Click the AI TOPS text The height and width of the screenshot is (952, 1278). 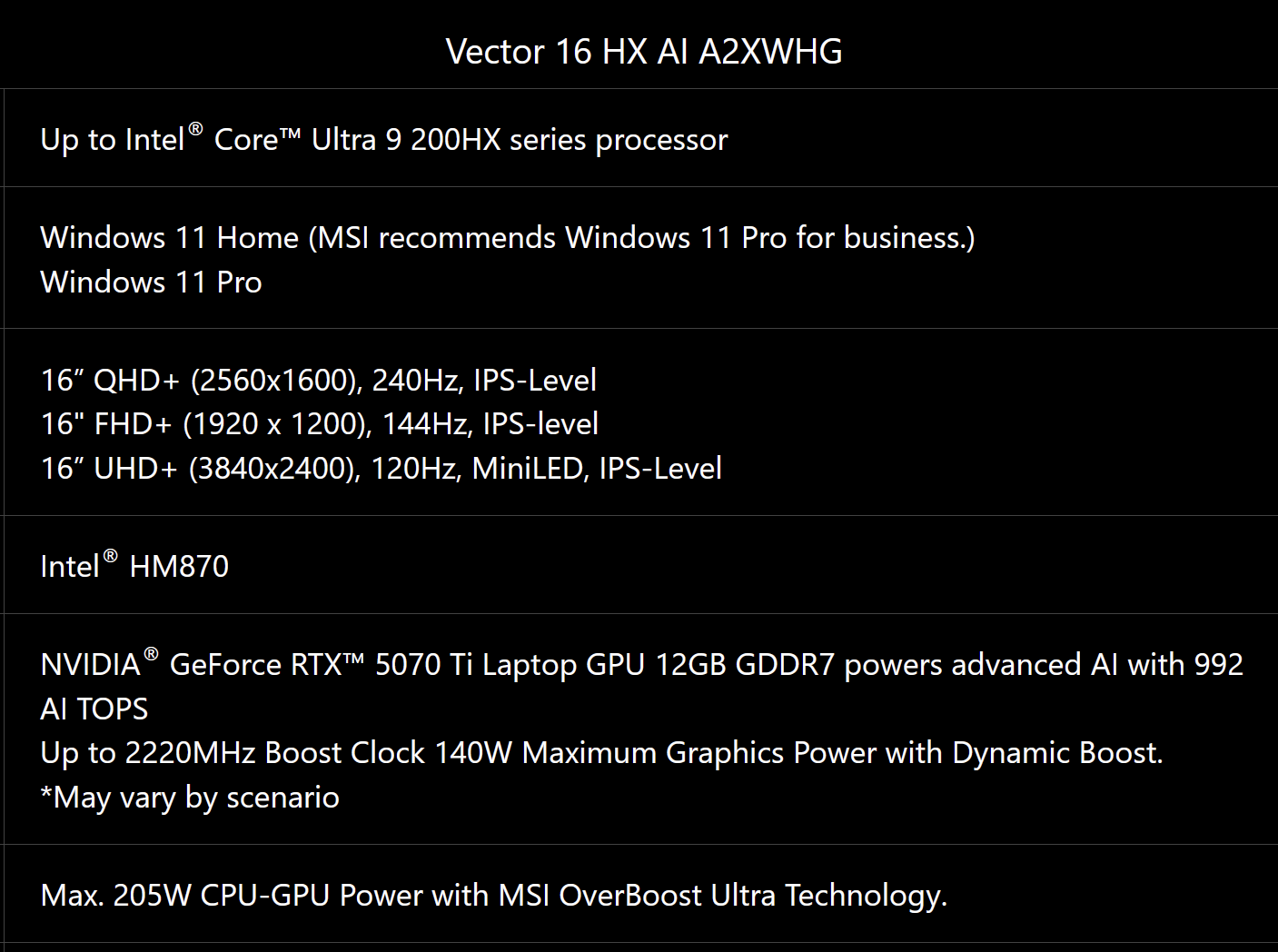[x=94, y=709]
